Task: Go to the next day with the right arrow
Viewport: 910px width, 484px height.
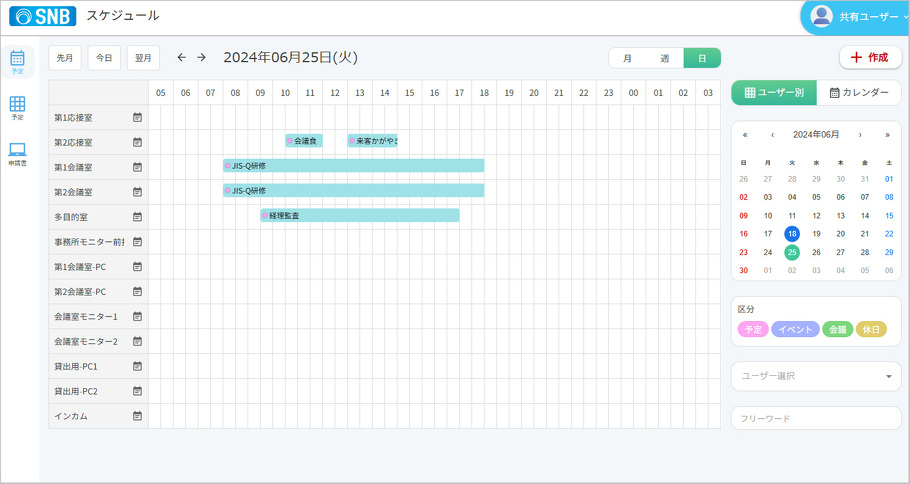Action: click(x=201, y=58)
